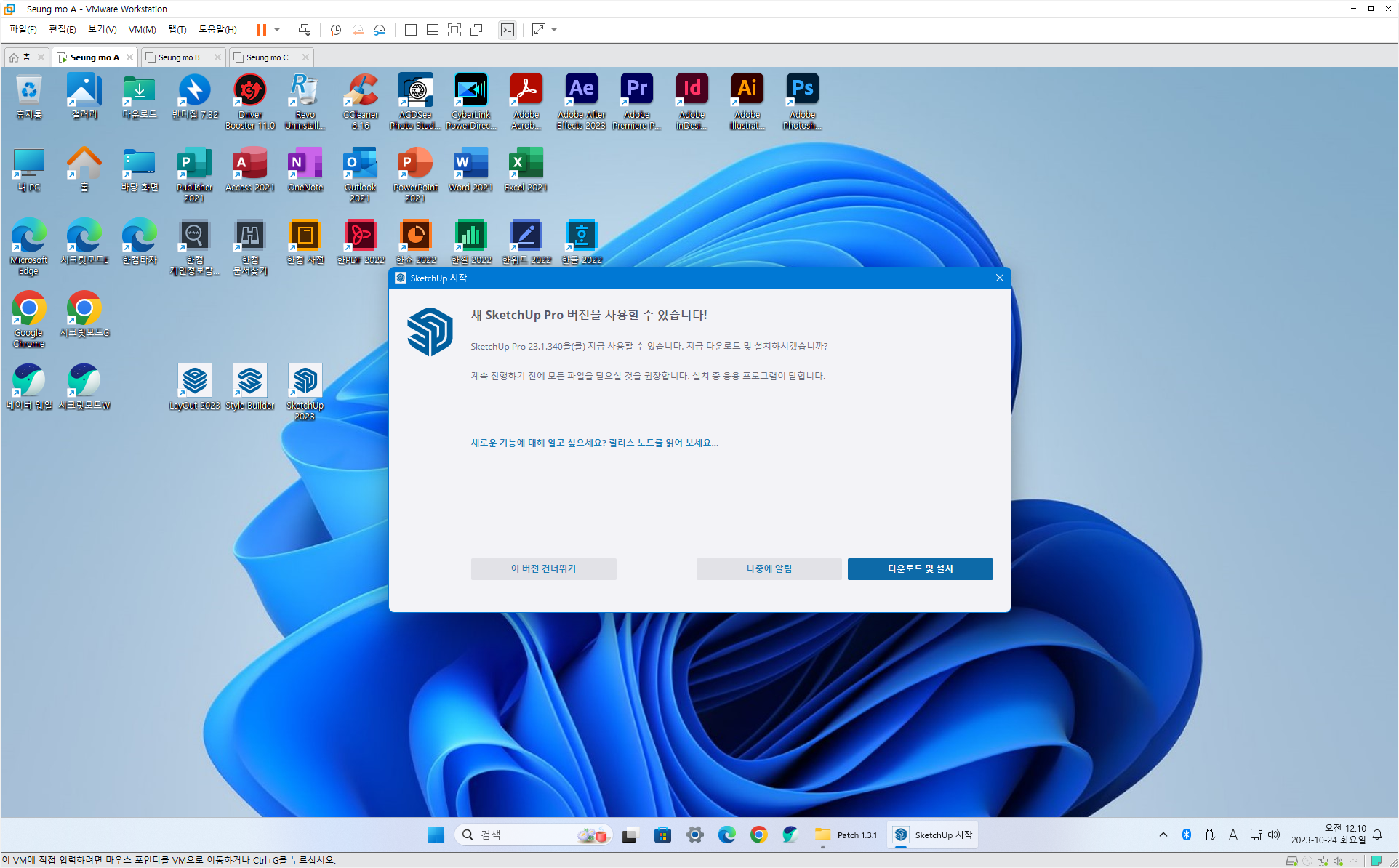
Task: Click the Windows Start button on the taskbar
Action: [436, 835]
